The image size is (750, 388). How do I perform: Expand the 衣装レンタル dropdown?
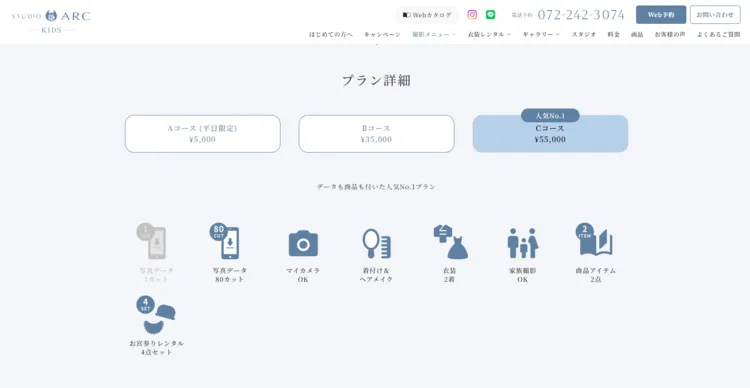point(489,34)
